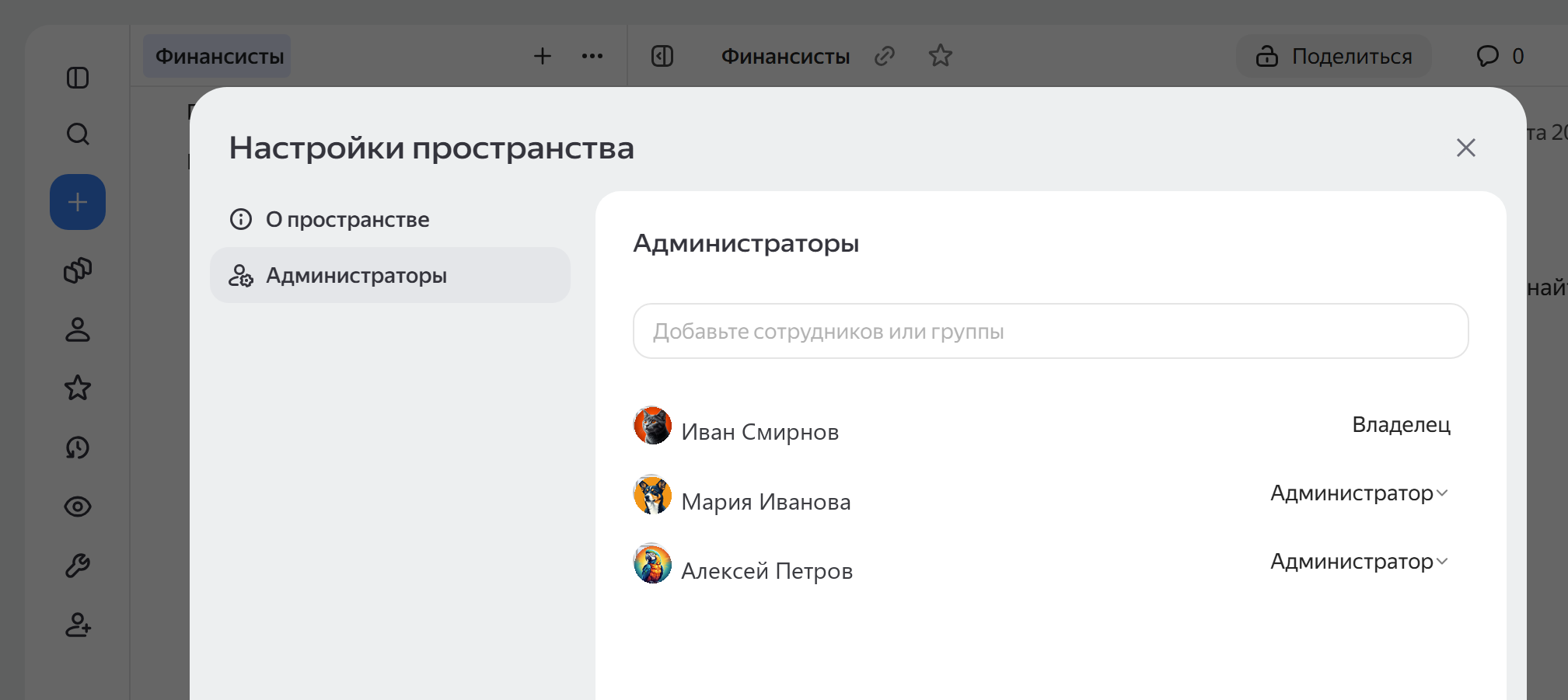Viewport: 1568px width, 700px height.
Task: Add Финансисты page to favorites star
Action: pyautogui.click(x=941, y=56)
